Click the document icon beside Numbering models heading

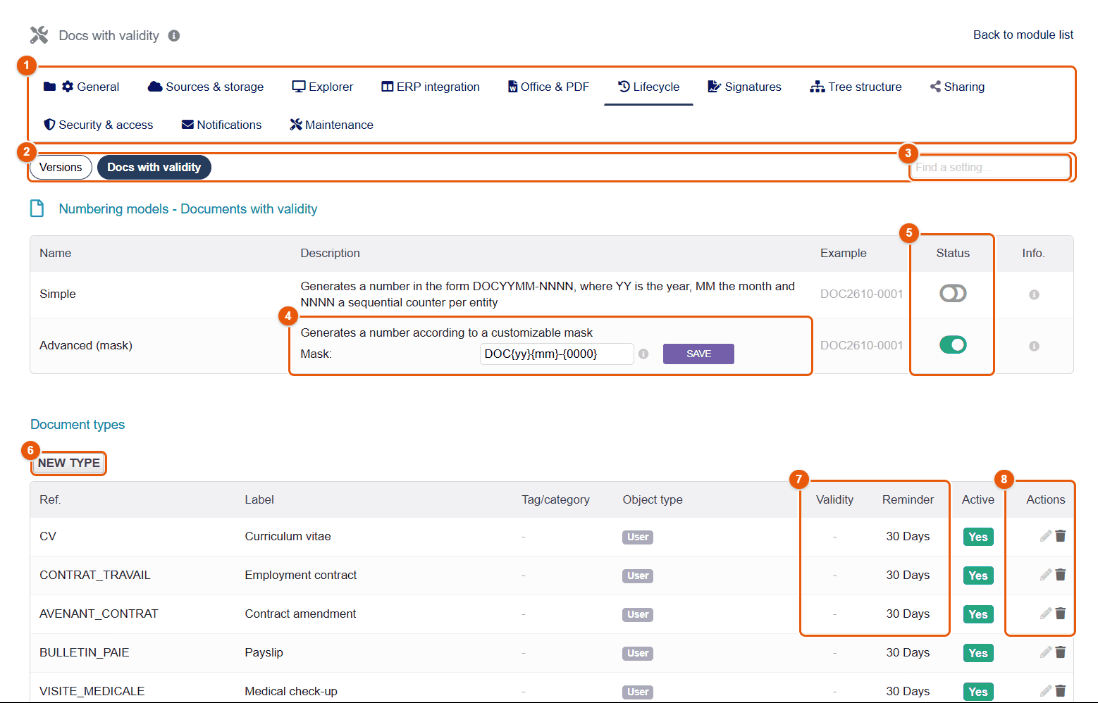pyautogui.click(x=37, y=209)
